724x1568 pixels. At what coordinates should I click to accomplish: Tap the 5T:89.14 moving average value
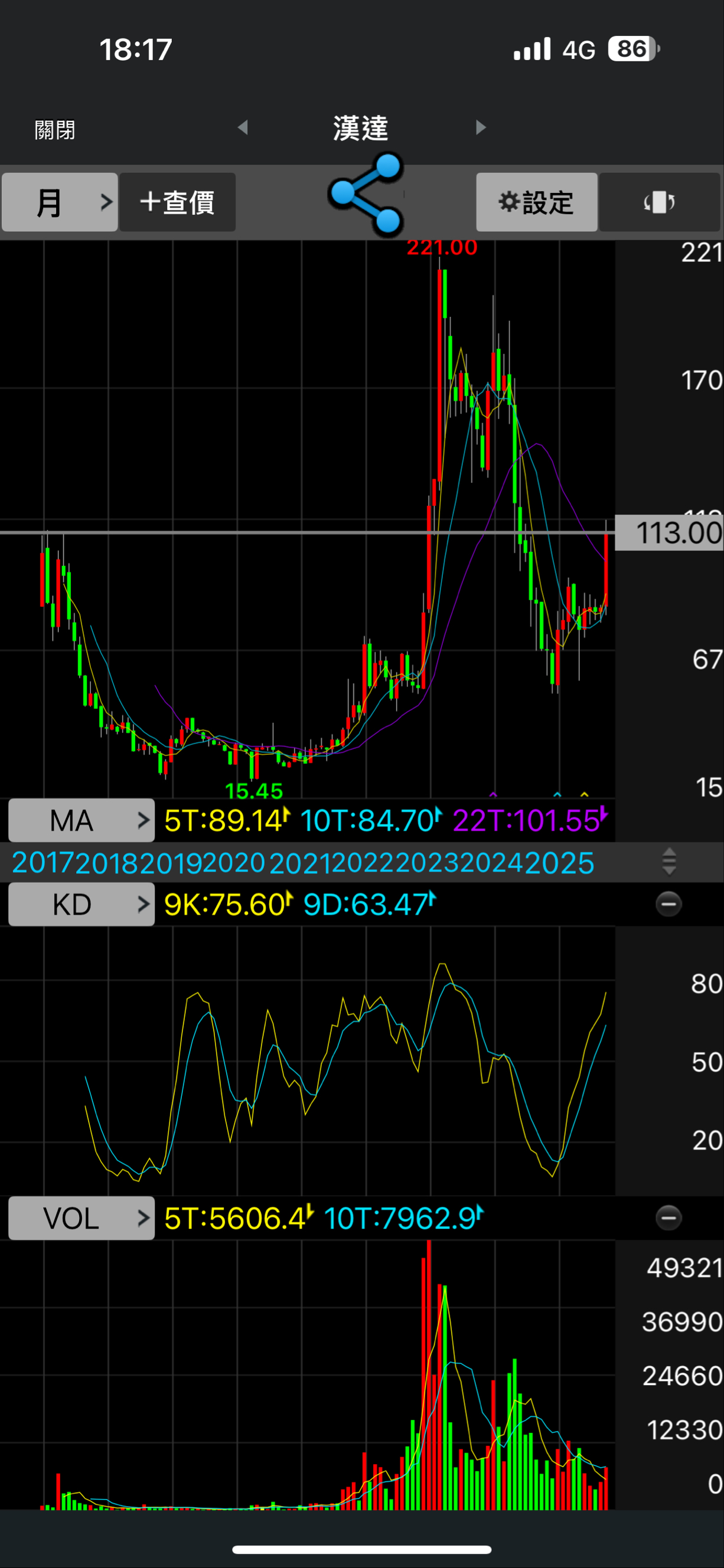click(x=227, y=820)
